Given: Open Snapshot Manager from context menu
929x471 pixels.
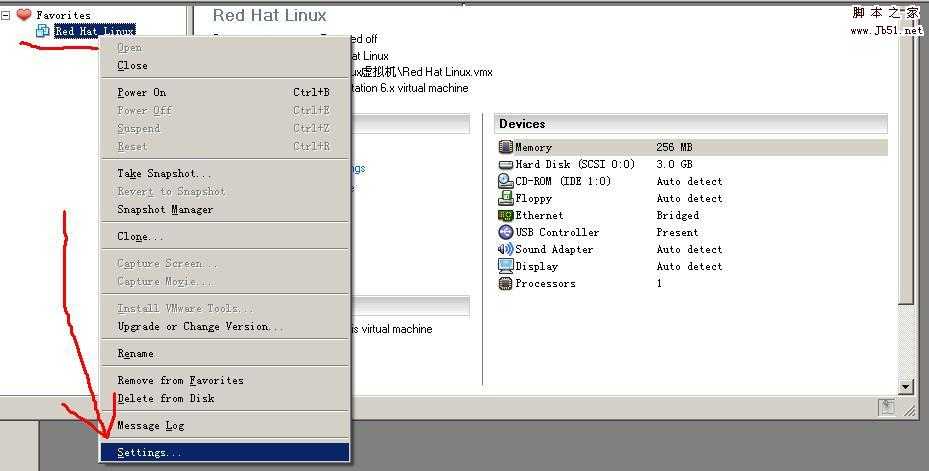Looking at the screenshot, I should 225,210.
